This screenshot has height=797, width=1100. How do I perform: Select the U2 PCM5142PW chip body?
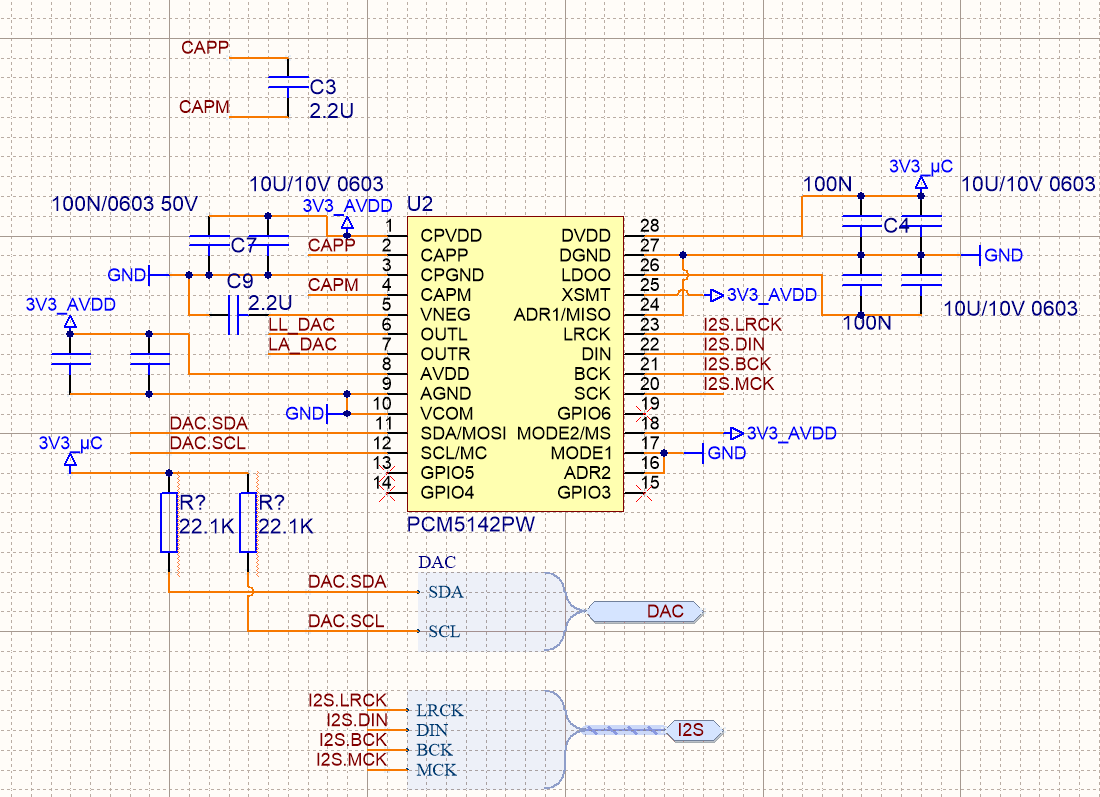coord(515,363)
